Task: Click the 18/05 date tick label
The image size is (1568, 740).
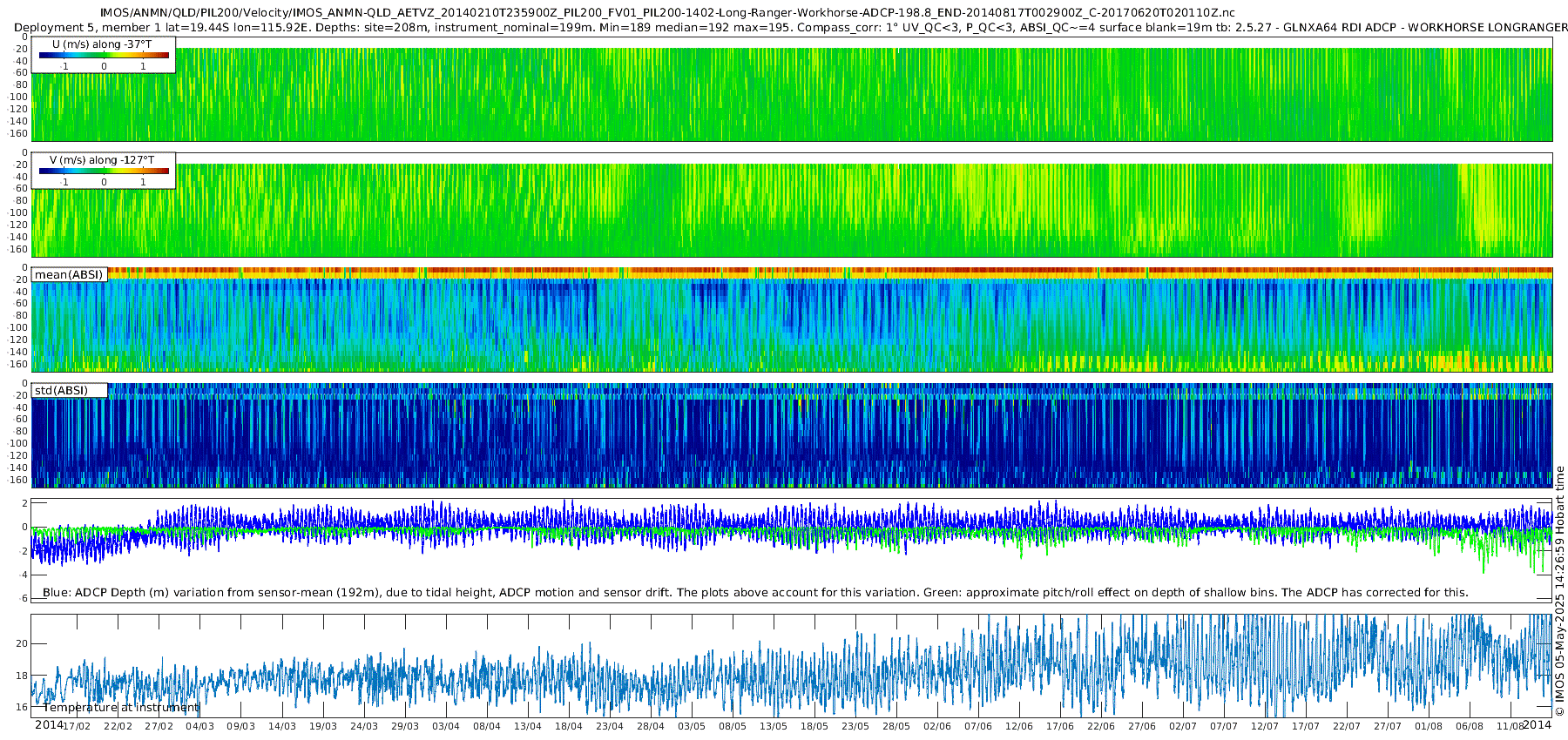Action: [x=814, y=726]
